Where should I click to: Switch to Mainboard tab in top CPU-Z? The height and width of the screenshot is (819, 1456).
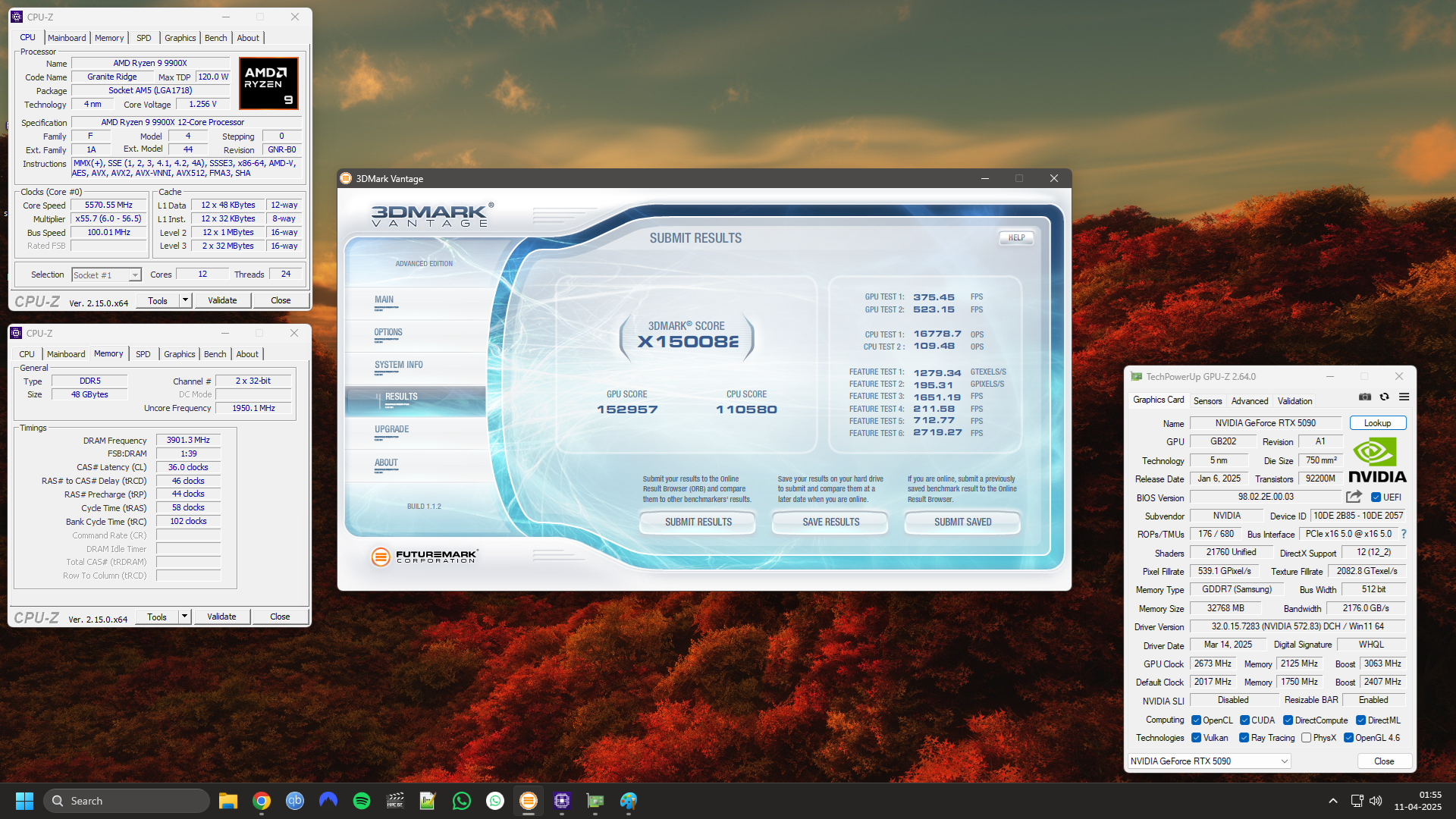coord(67,38)
